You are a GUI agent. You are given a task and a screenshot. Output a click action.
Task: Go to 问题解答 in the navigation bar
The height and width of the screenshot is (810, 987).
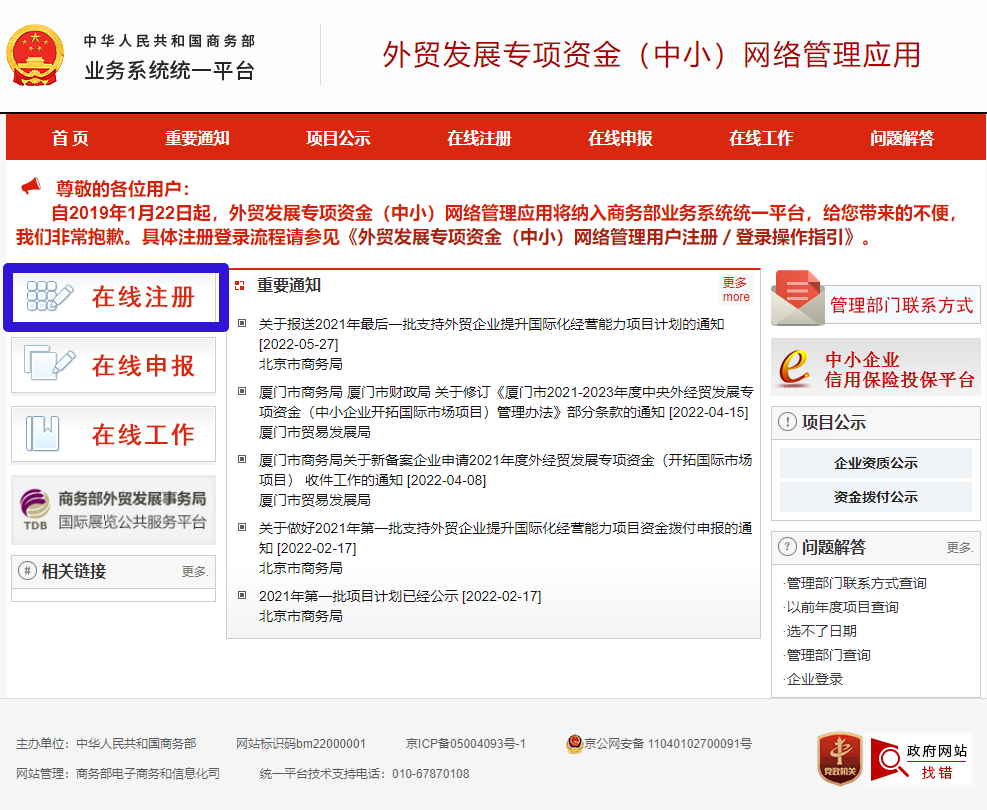click(x=902, y=138)
